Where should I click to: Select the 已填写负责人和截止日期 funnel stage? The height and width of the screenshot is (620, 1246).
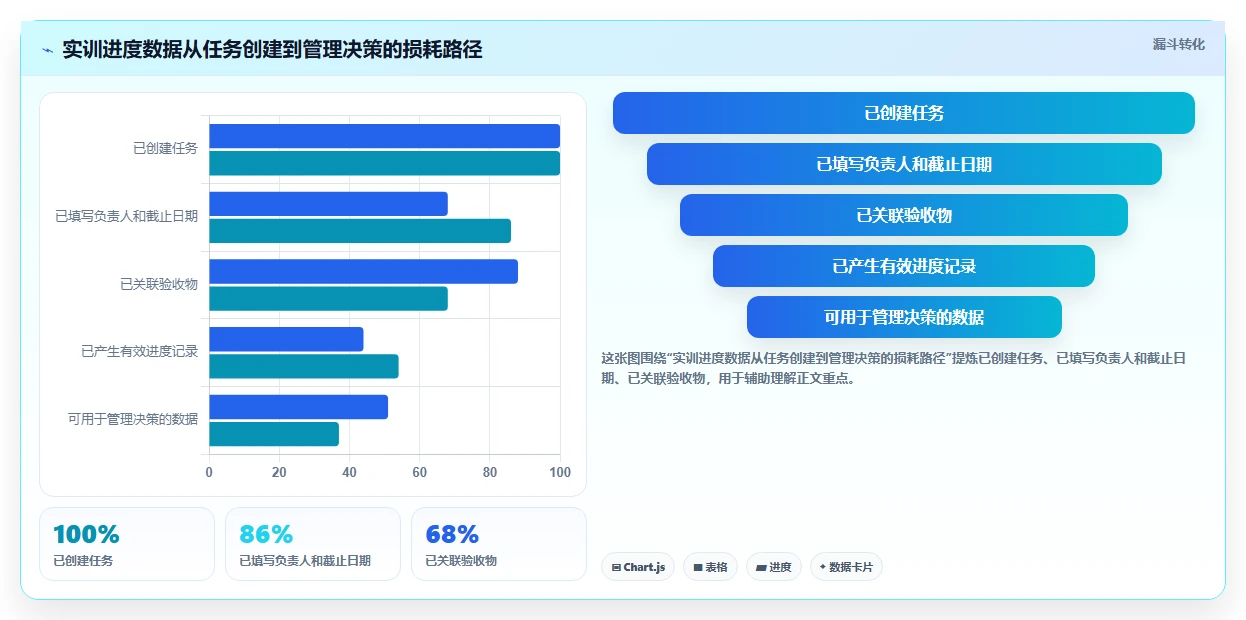tap(904, 164)
